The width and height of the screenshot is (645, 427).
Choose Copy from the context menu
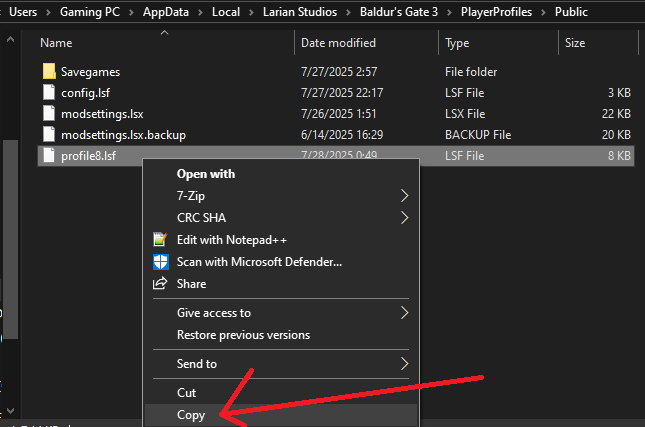pyautogui.click(x=191, y=415)
